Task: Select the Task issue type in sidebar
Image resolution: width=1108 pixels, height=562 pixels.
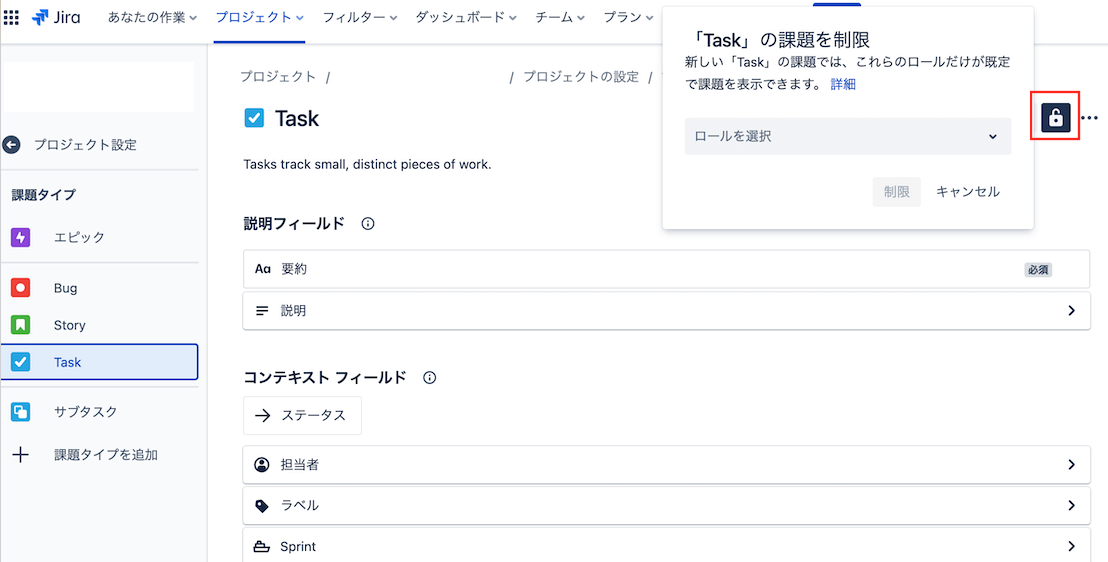Action: [100, 362]
